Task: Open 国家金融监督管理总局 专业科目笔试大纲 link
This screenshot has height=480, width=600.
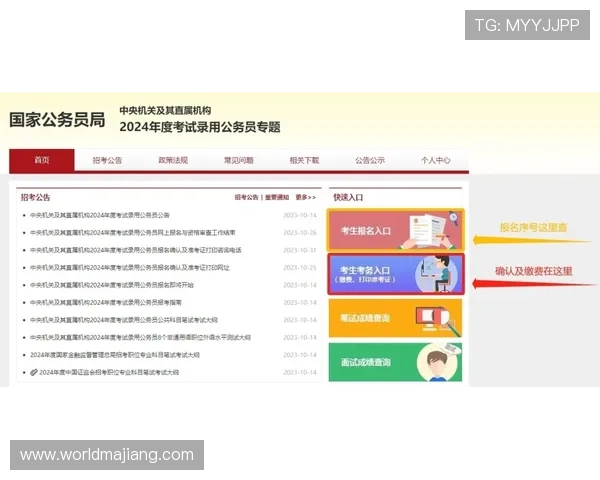Action: [114, 355]
